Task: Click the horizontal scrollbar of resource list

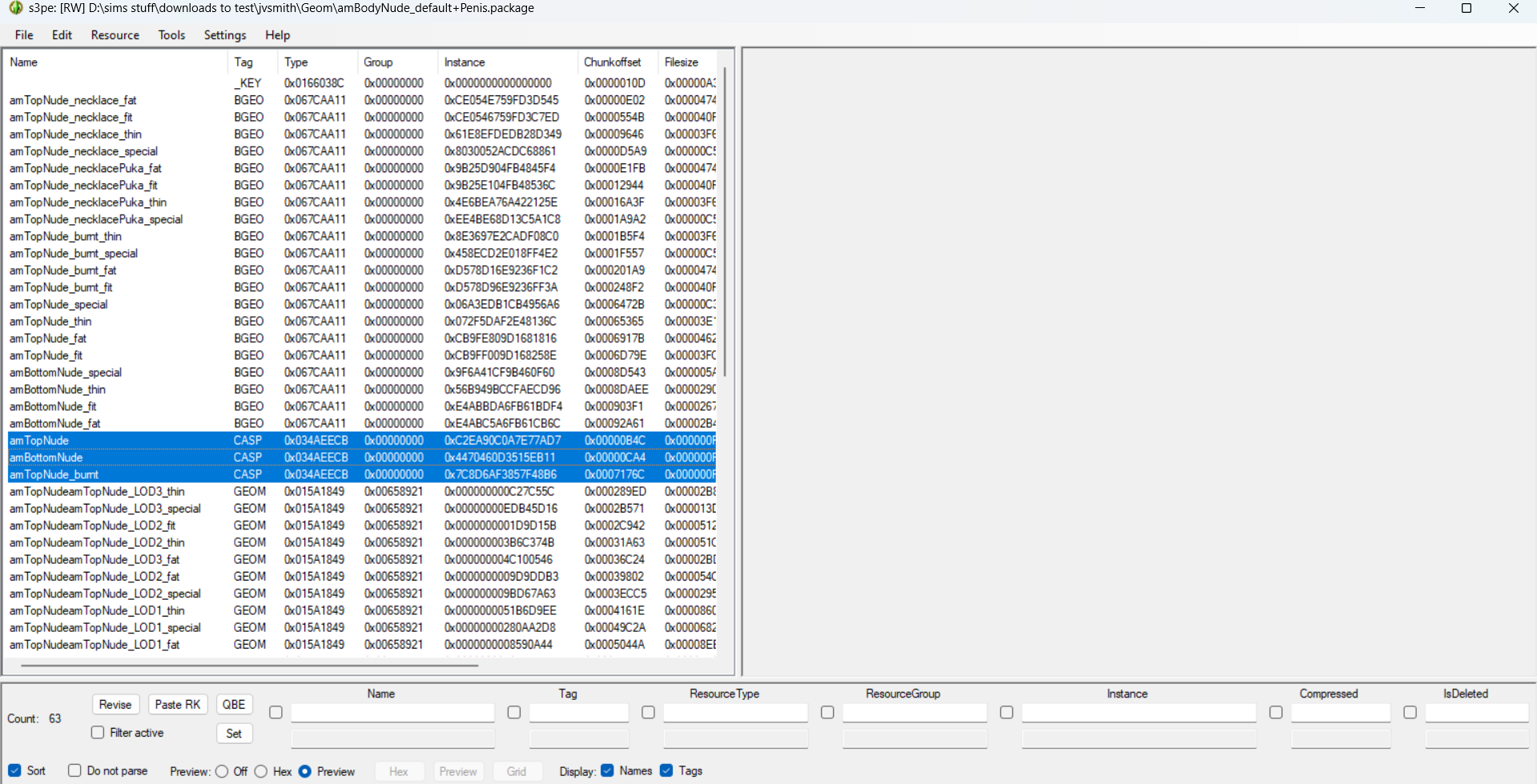Action: [250, 665]
